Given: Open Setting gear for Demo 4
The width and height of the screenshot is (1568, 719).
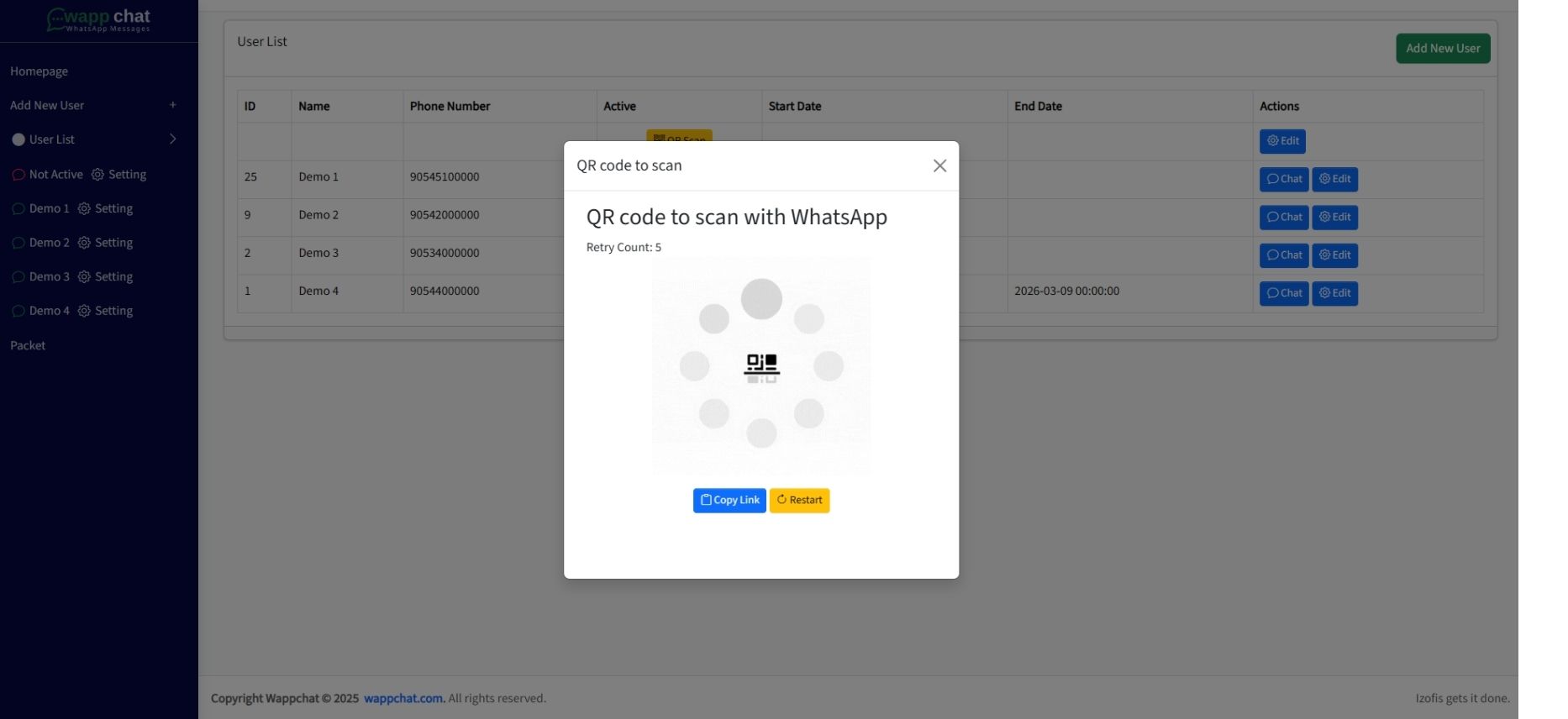Looking at the screenshot, I should [x=105, y=311].
